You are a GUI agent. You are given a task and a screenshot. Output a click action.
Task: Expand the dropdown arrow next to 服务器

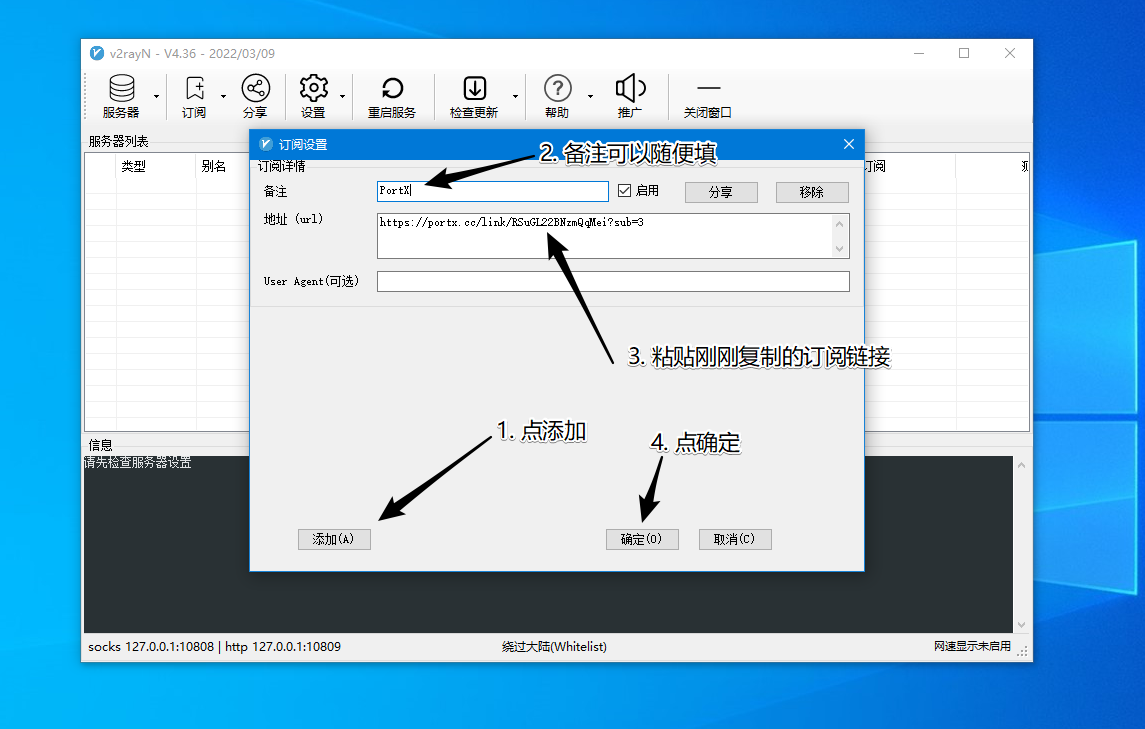point(156,97)
